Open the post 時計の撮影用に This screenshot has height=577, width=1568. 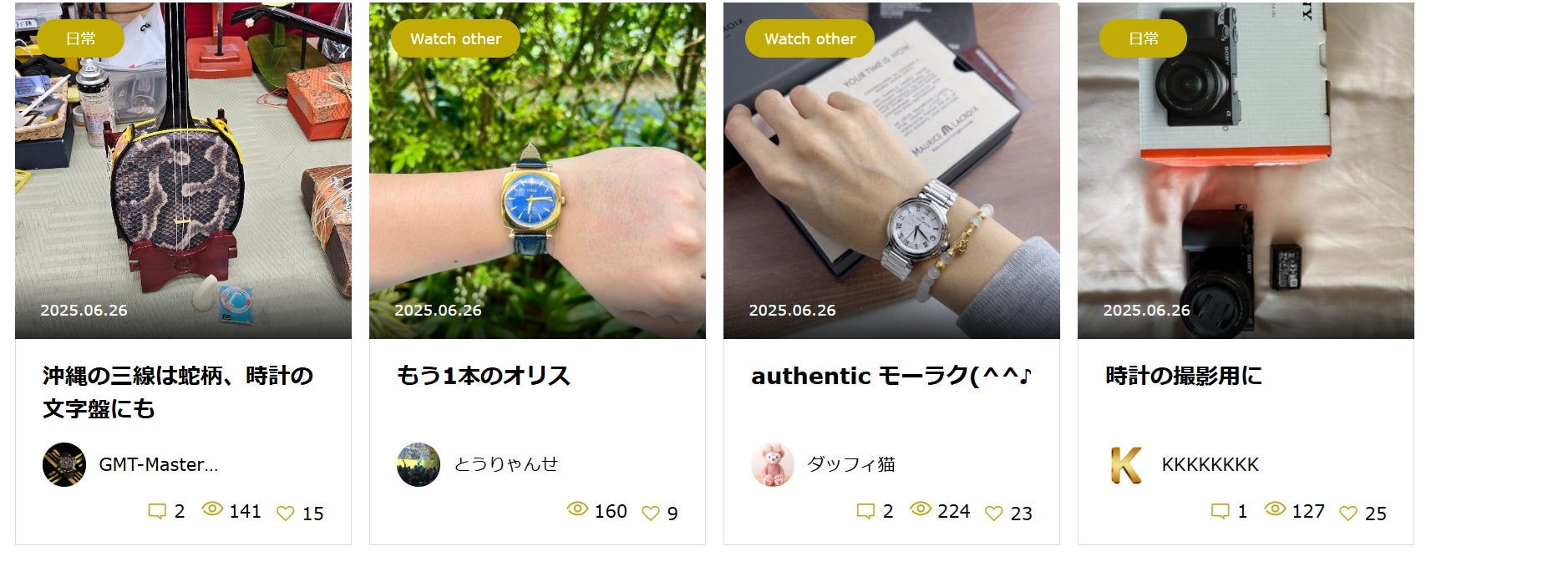click(1184, 376)
